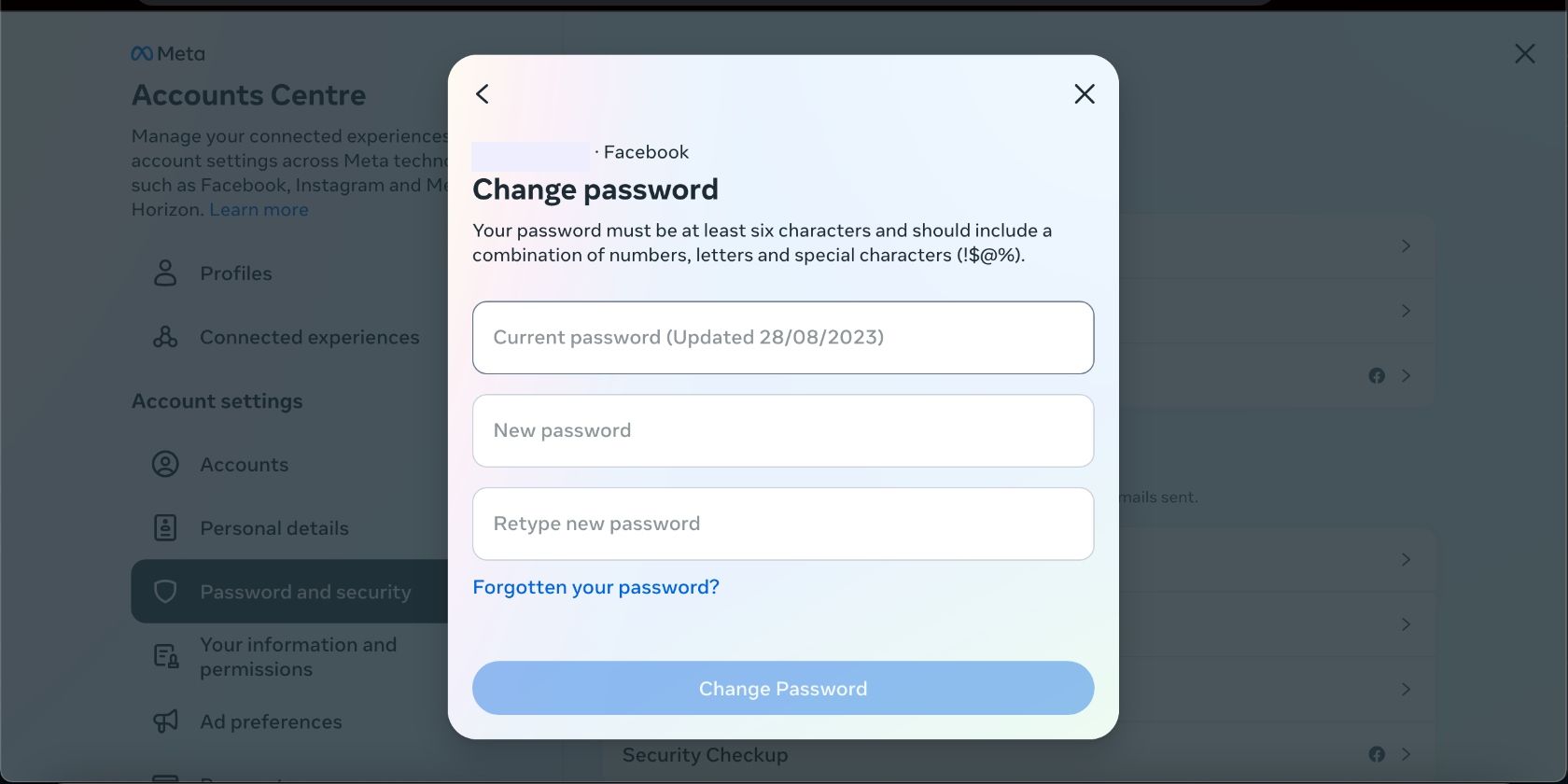1568x784 pixels.
Task: Click the Meta logo
Action: coord(168,53)
